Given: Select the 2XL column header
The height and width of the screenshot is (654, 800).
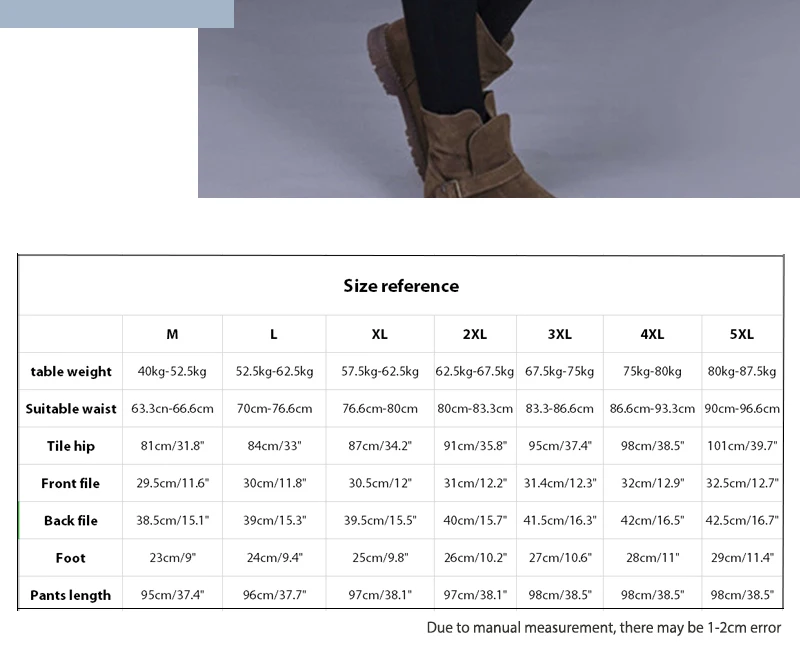Looking at the screenshot, I should 475,334.
